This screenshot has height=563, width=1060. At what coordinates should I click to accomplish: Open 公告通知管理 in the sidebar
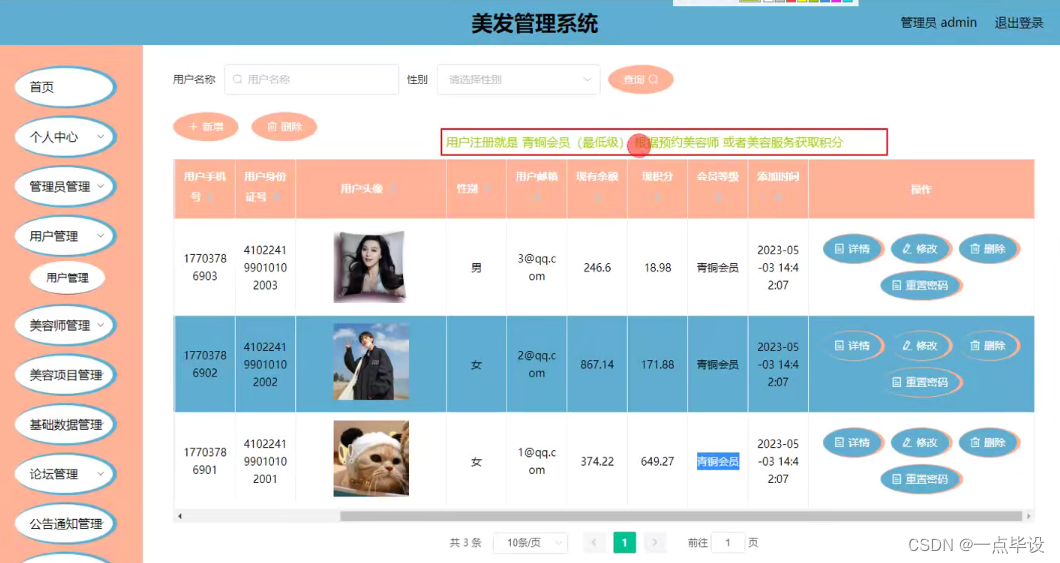click(65, 524)
